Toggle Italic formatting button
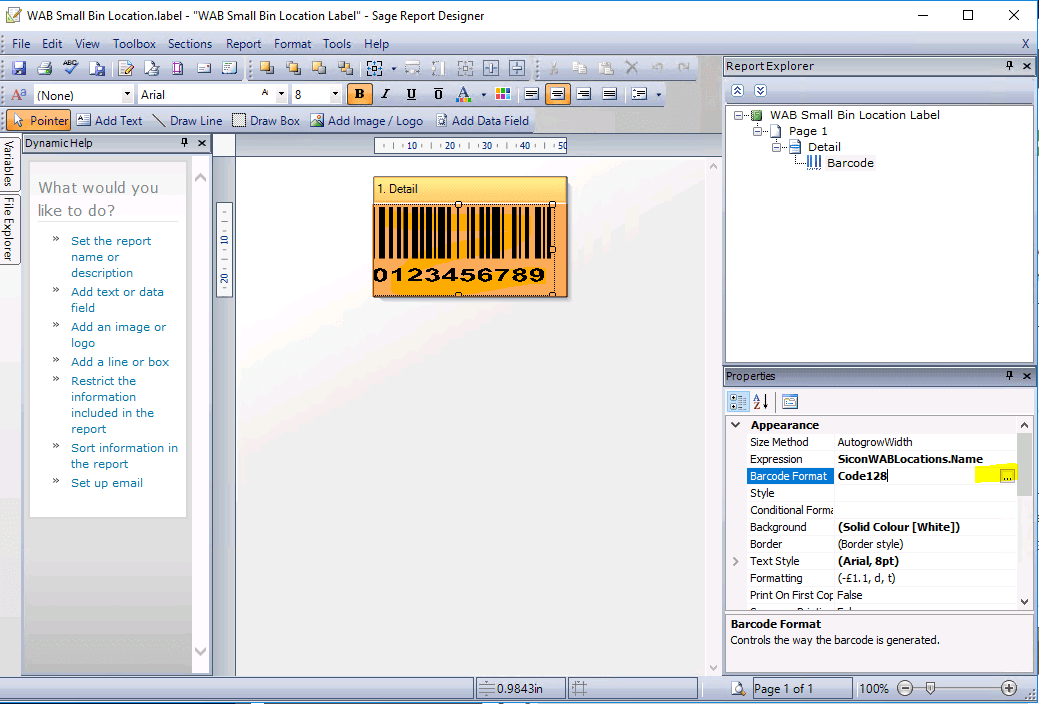Screen dimensions: 1039x704 coord(386,94)
